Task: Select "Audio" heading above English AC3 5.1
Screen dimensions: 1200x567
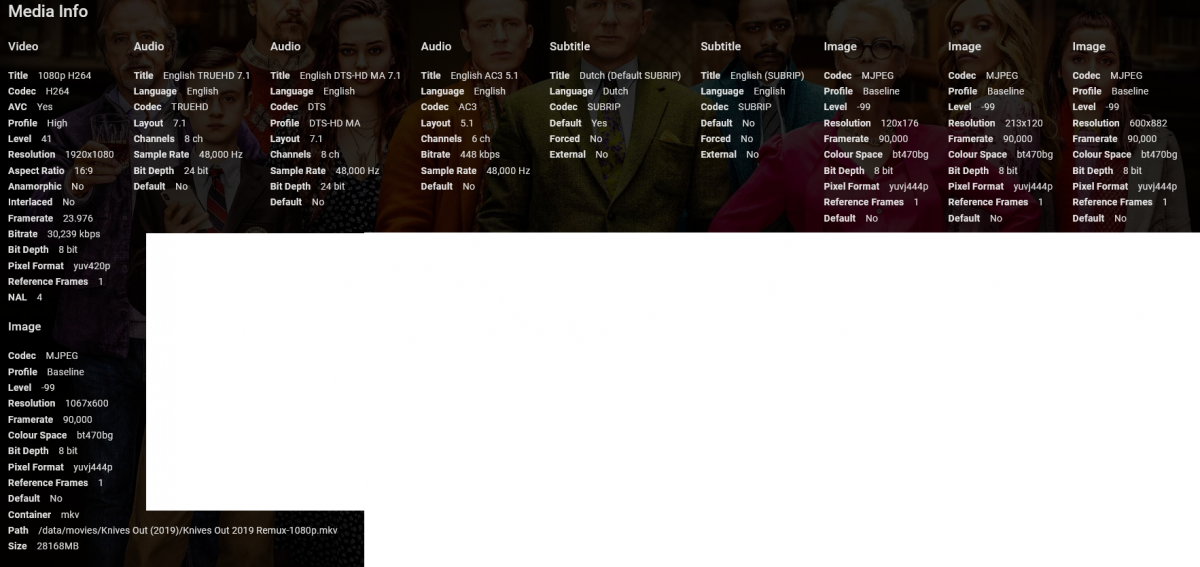Action: point(436,47)
